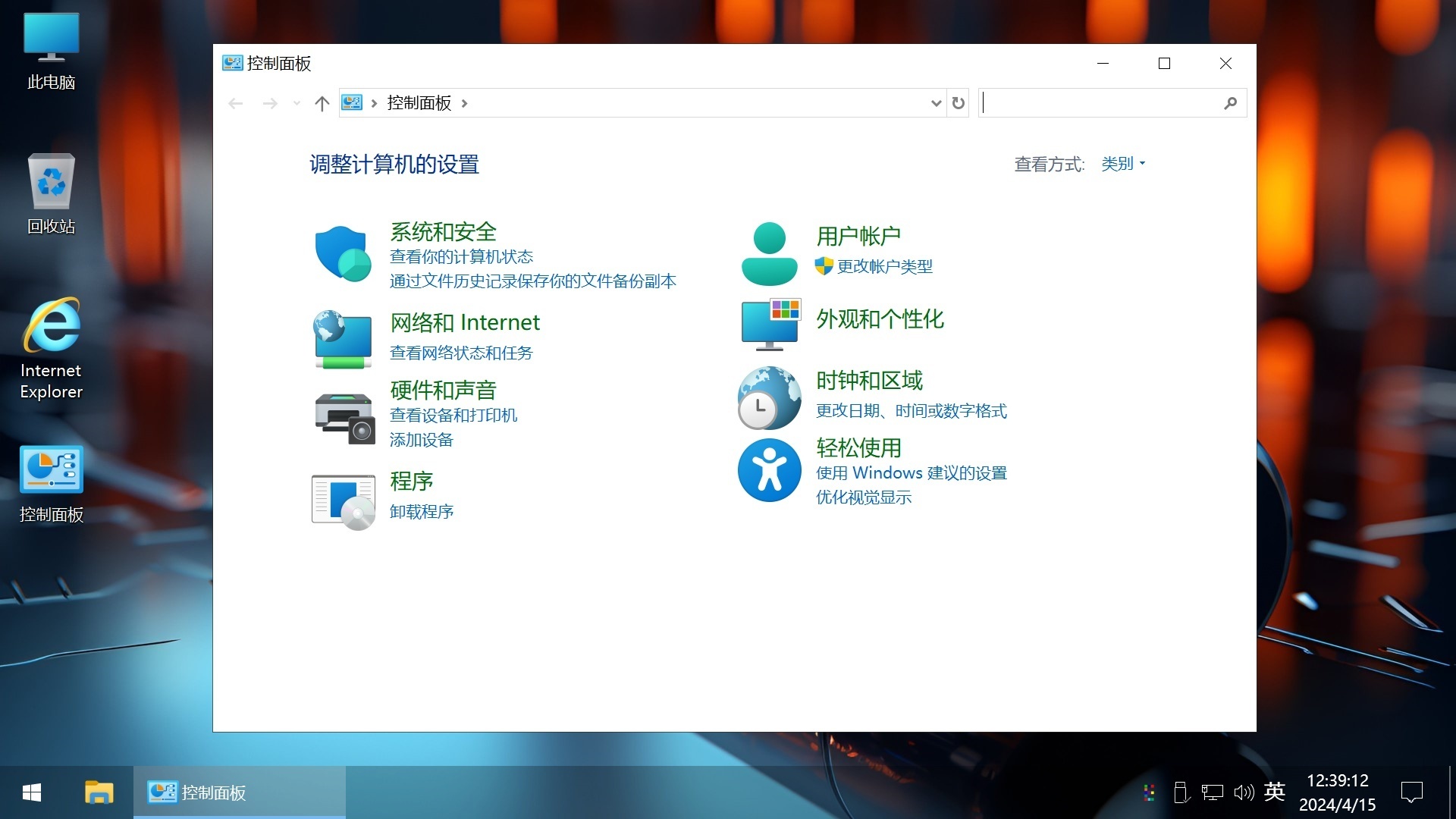Click the 时钟和区域 clock icon
The width and height of the screenshot is (1456, 819).
(x=769, y=397)
